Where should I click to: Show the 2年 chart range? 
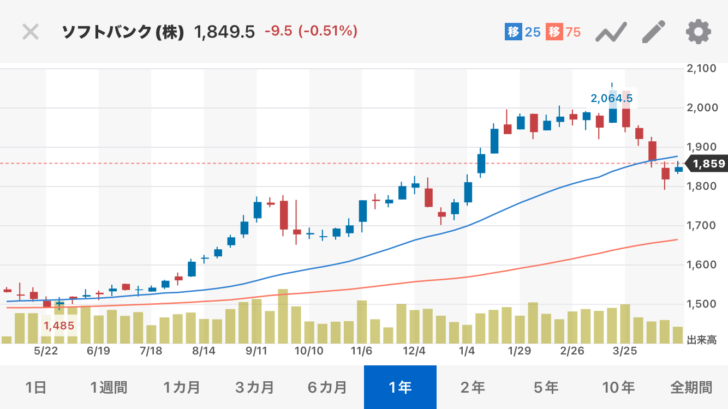(x=473, y=387)
